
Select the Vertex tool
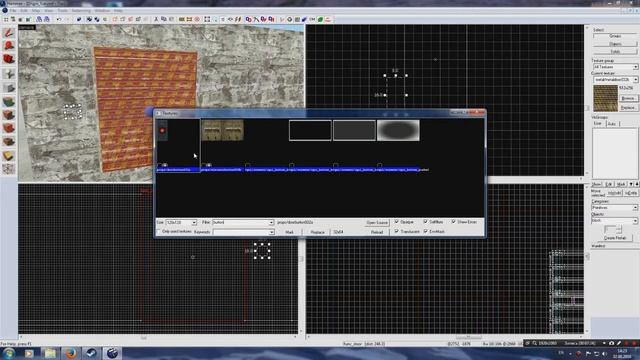[x=9, y=169]
